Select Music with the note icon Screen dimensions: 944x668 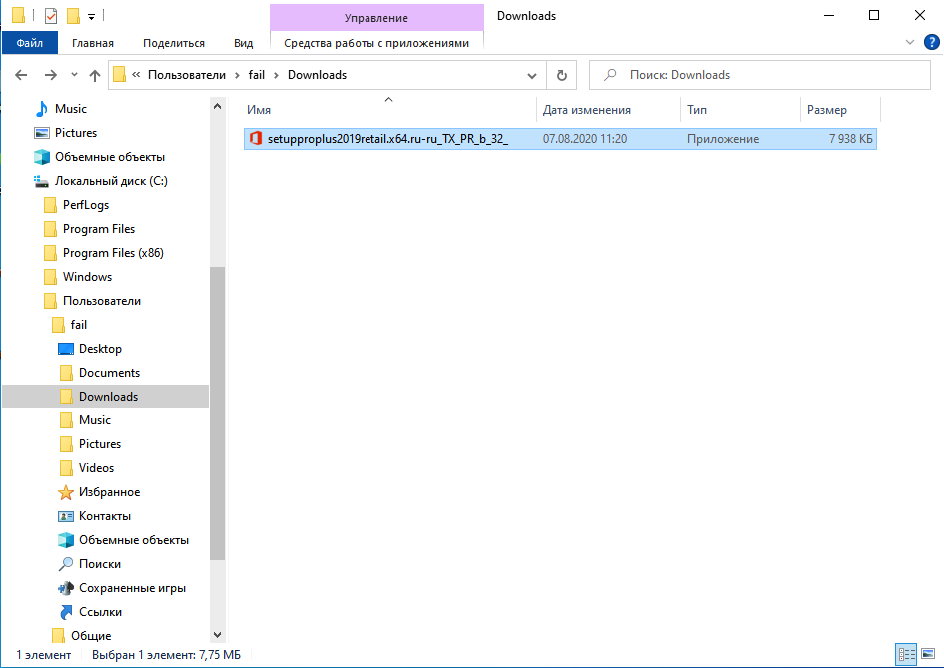pyautogui.click(x=70, y=109)
